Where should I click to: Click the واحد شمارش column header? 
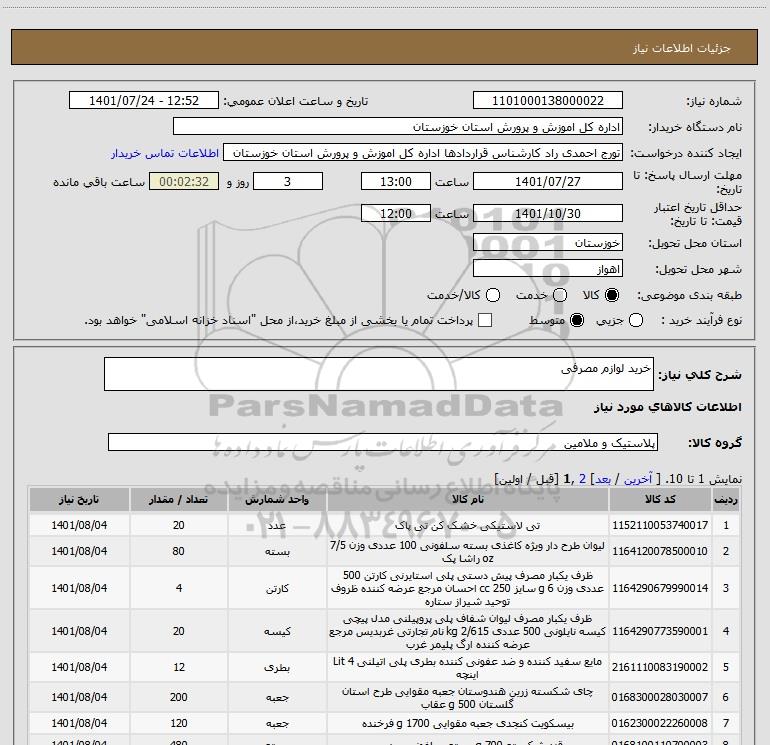[277, 499]
